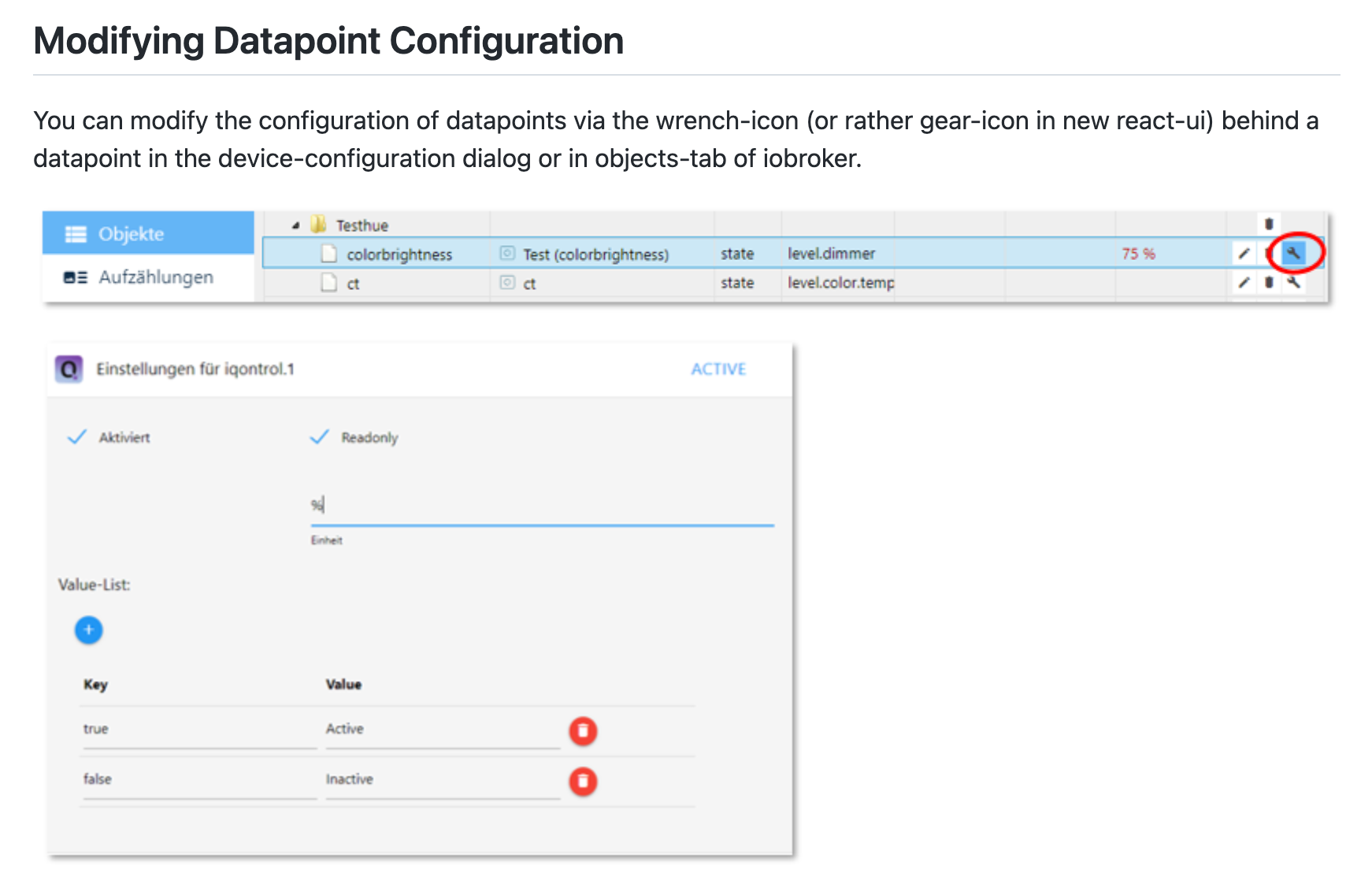Click Test (colorbrightness) name cell

point(596,255)
